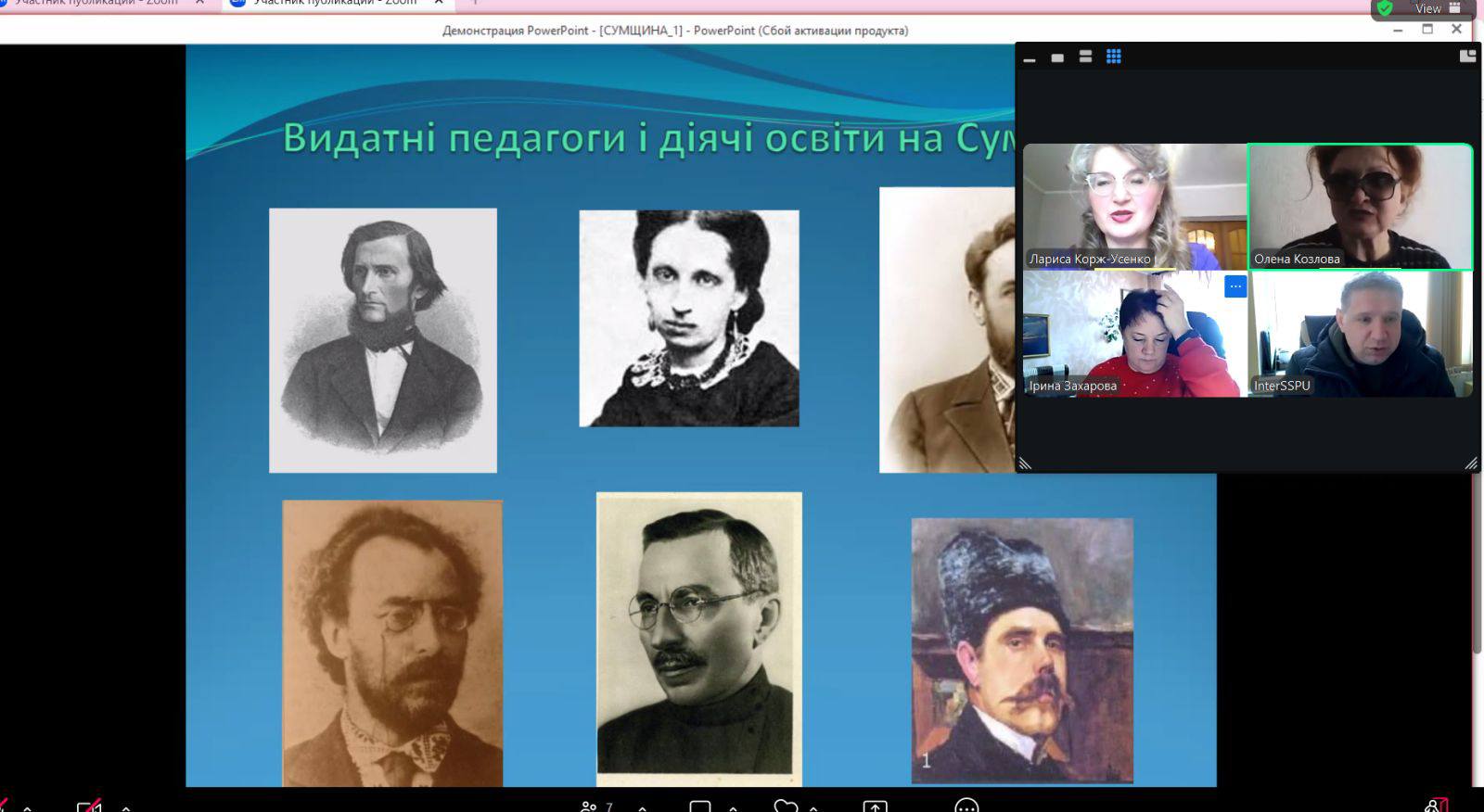Switch video panel to single speaker view
This screenshot has width=1484, height=812.
tap(1057, 57)
